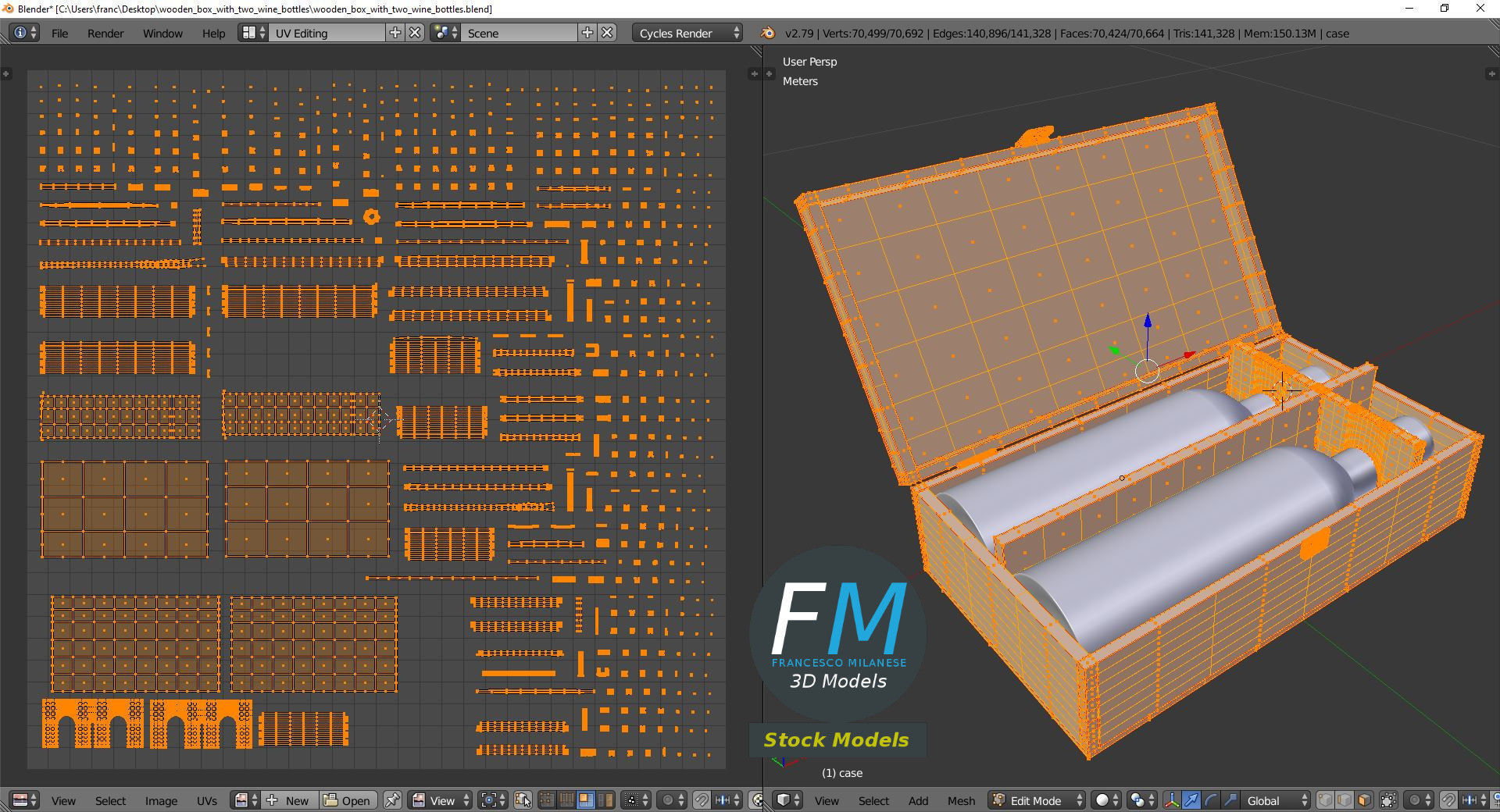Toggle limit selection to visible in 3D view
Image resolution: width=1500 pixels, height=812 pixels.
tap(1388, 800)
